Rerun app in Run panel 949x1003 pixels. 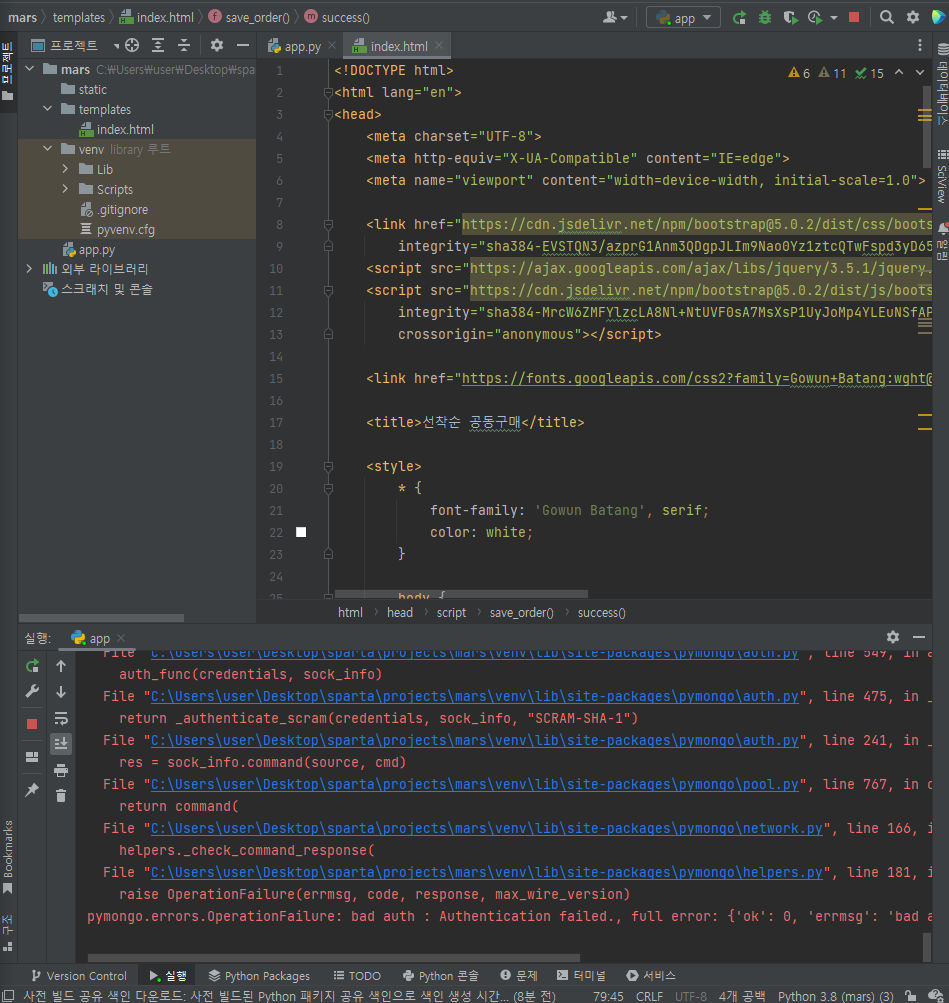[x=32, y=666]
